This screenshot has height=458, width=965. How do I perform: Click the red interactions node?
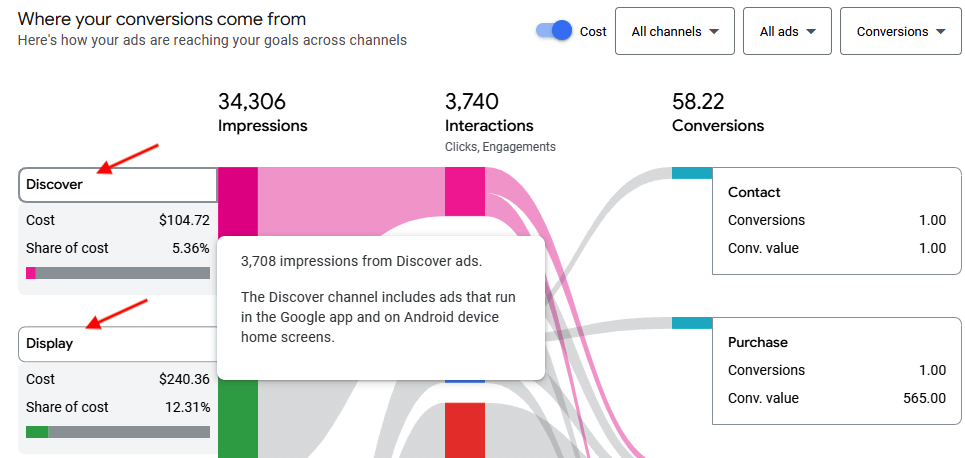click(x=464, y=428)
